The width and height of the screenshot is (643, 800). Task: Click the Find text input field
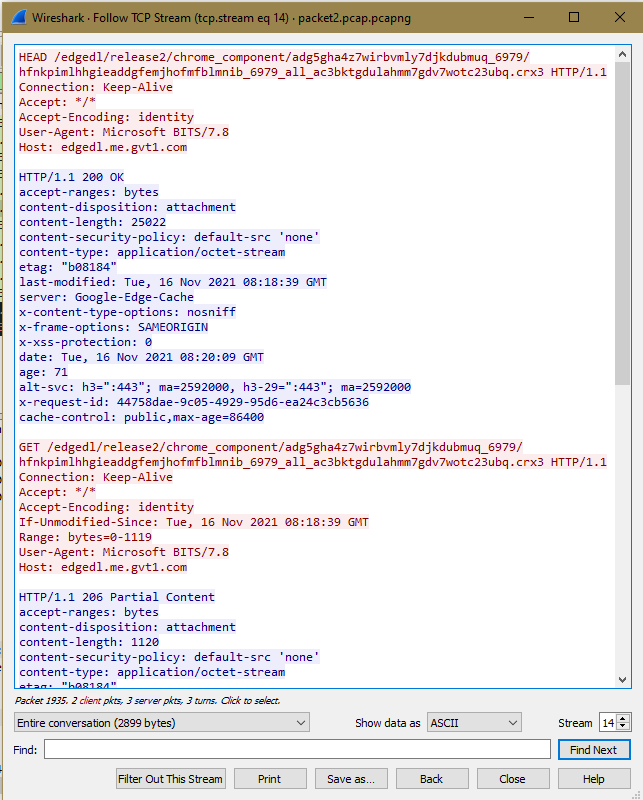coord(297,750)
